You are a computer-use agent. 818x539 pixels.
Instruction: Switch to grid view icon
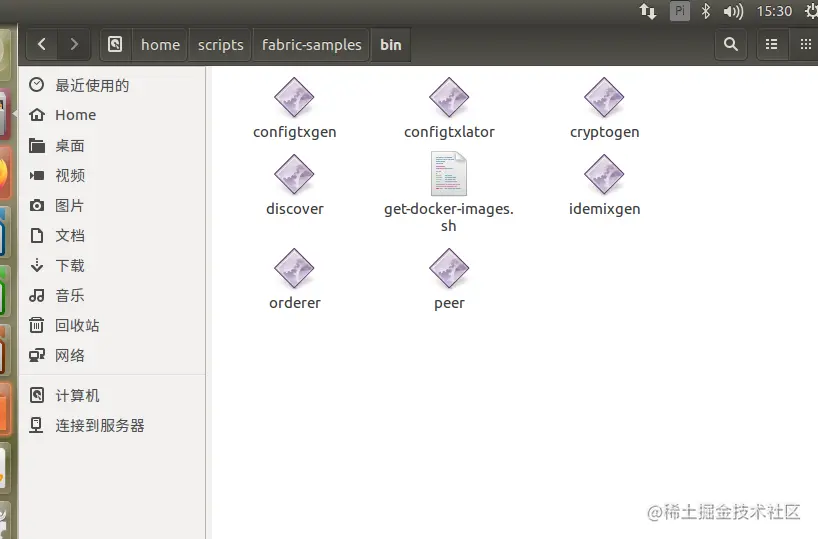[805, 44]
